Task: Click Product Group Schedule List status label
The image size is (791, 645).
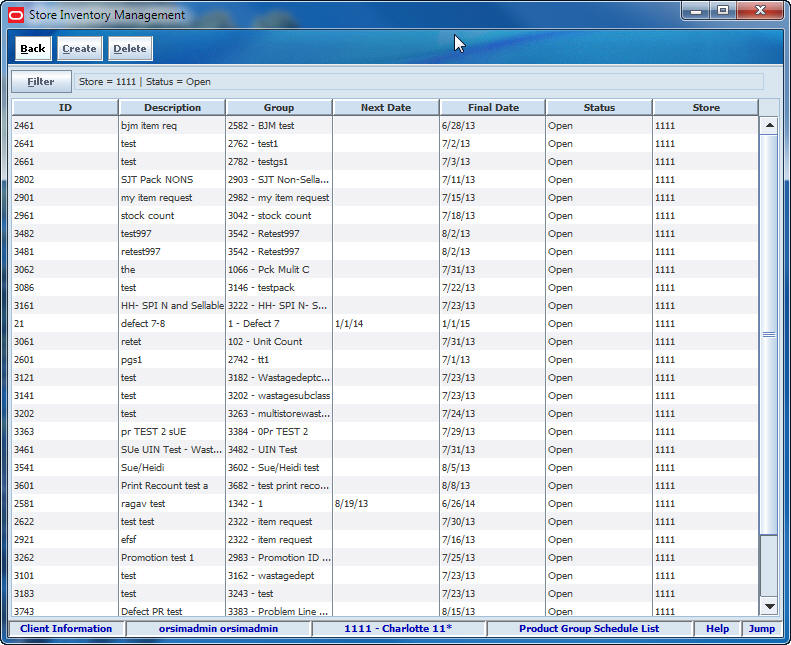Action: tap(589, 628)
